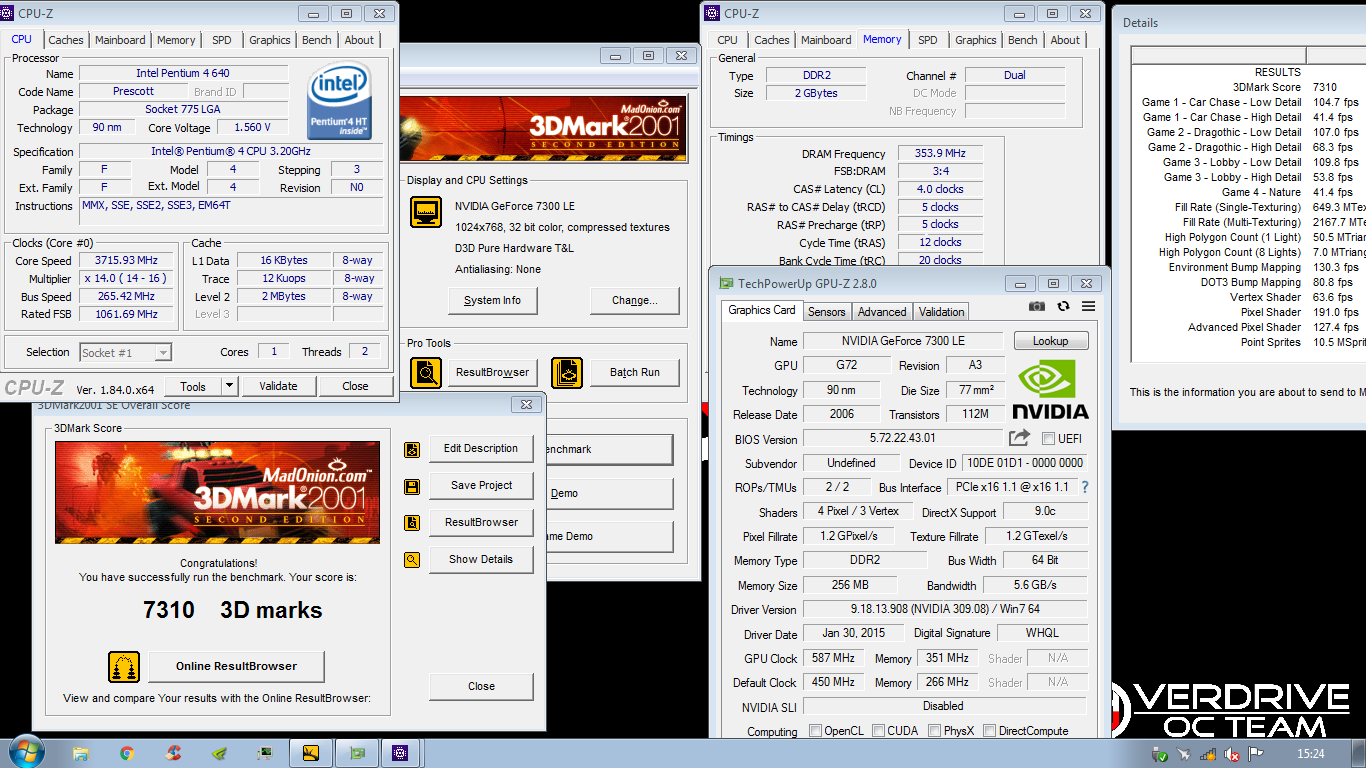Select the Game 4 - Nature result row
The image size is (1366, 768).
(1248, 192)
